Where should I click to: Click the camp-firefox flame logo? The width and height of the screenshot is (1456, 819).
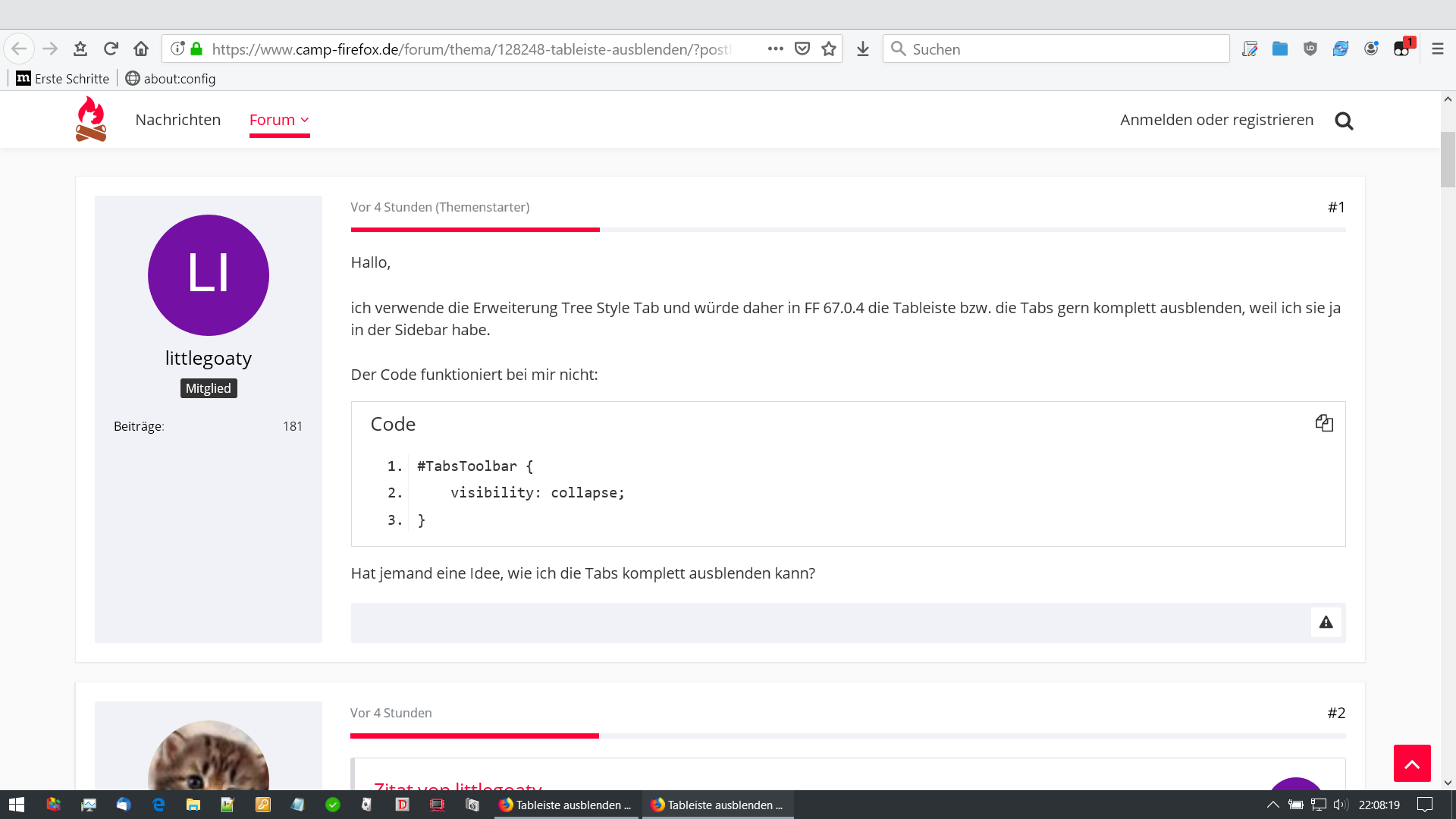click(x=91, y=119)
